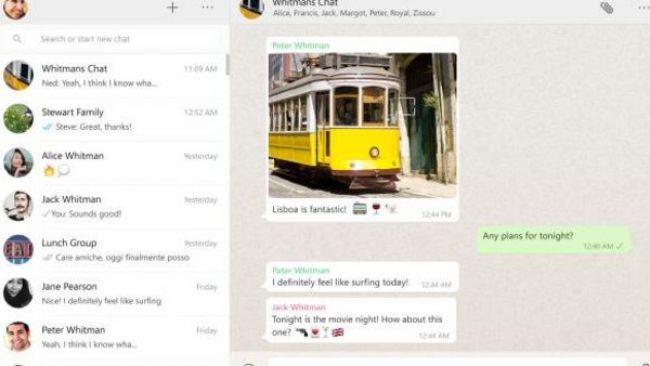650x366 pixels.
Task: Click the new chat plus icon
Action: 172,7
